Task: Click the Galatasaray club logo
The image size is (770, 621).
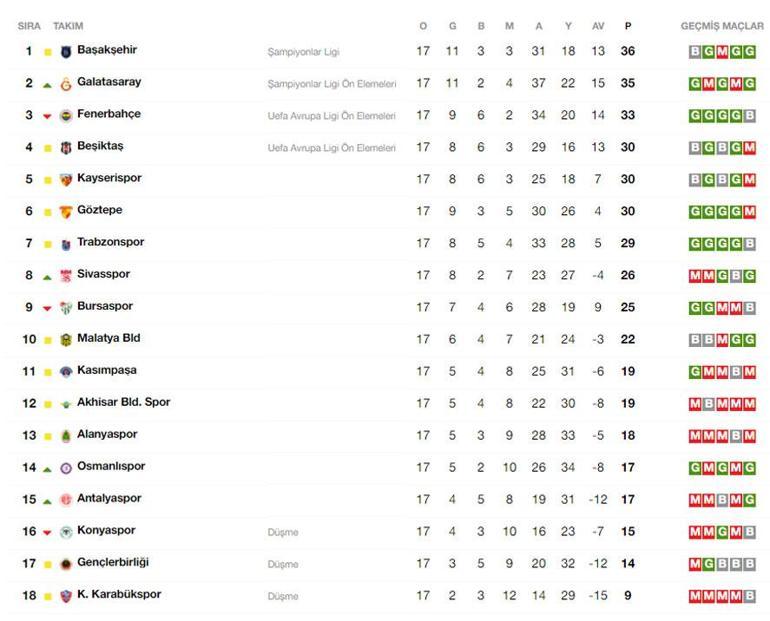Action: (x=66, y=84)
